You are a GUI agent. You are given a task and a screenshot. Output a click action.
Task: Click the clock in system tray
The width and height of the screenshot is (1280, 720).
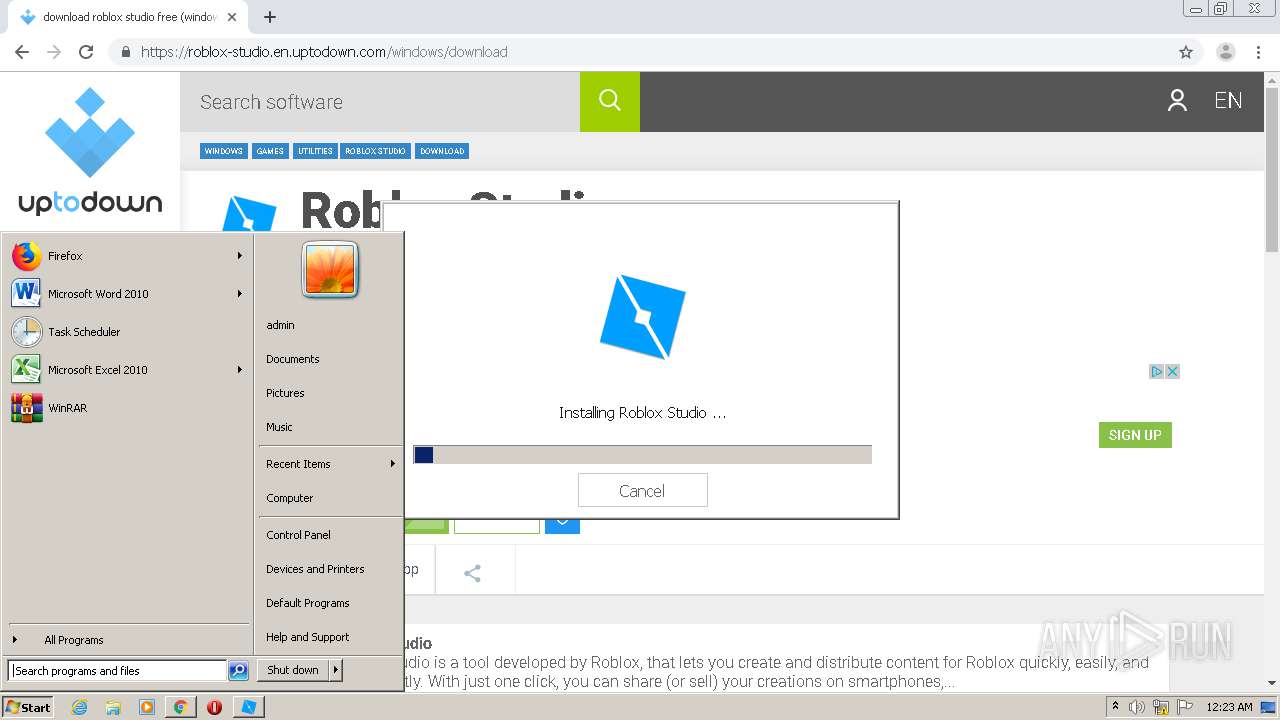tap(1229, 707)
